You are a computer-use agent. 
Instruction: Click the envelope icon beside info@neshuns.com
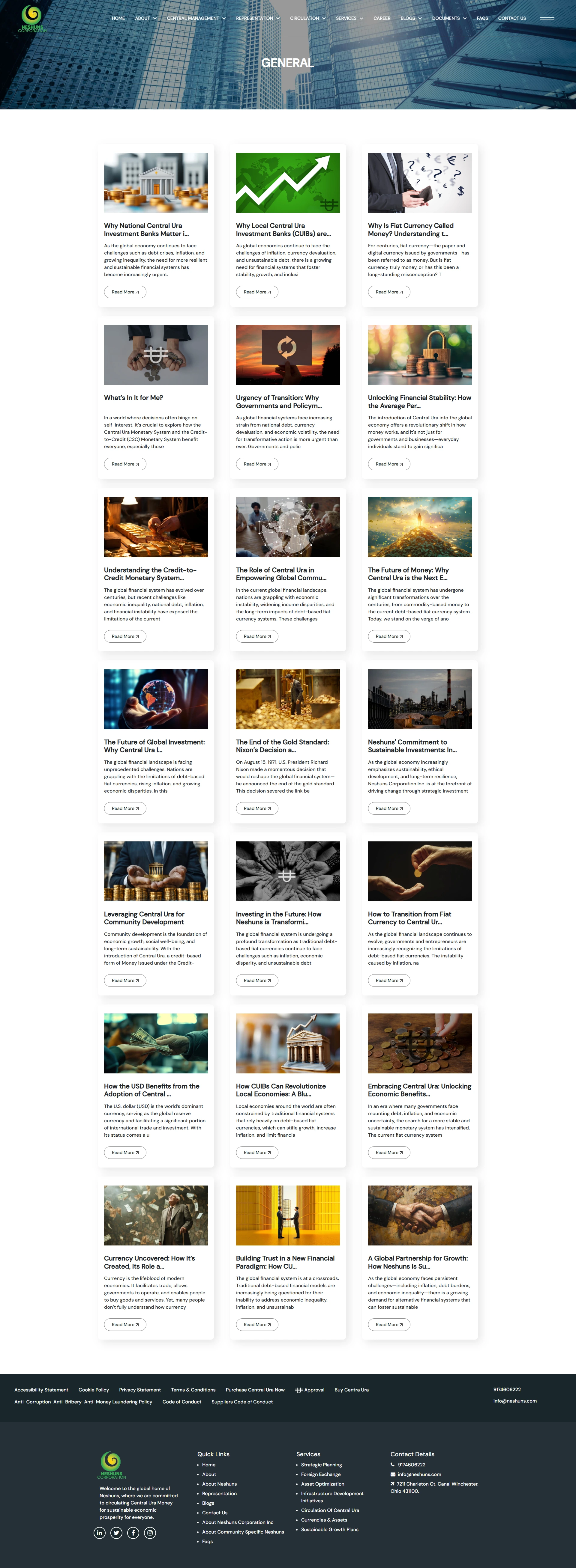click(393, 1474)
